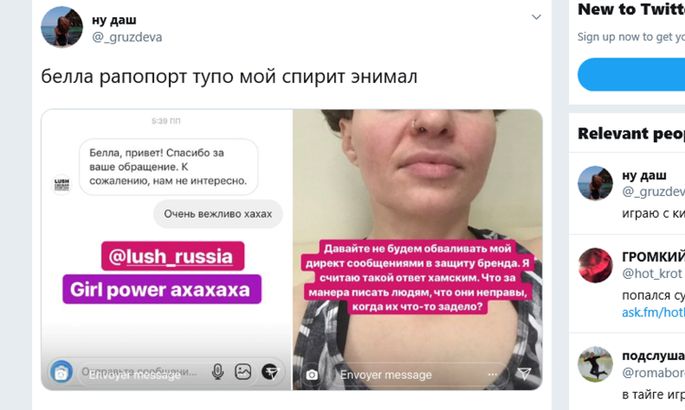Click the @lush_russia mention sticker
This screenshot has width=685, height=410.
click(173, 256)
